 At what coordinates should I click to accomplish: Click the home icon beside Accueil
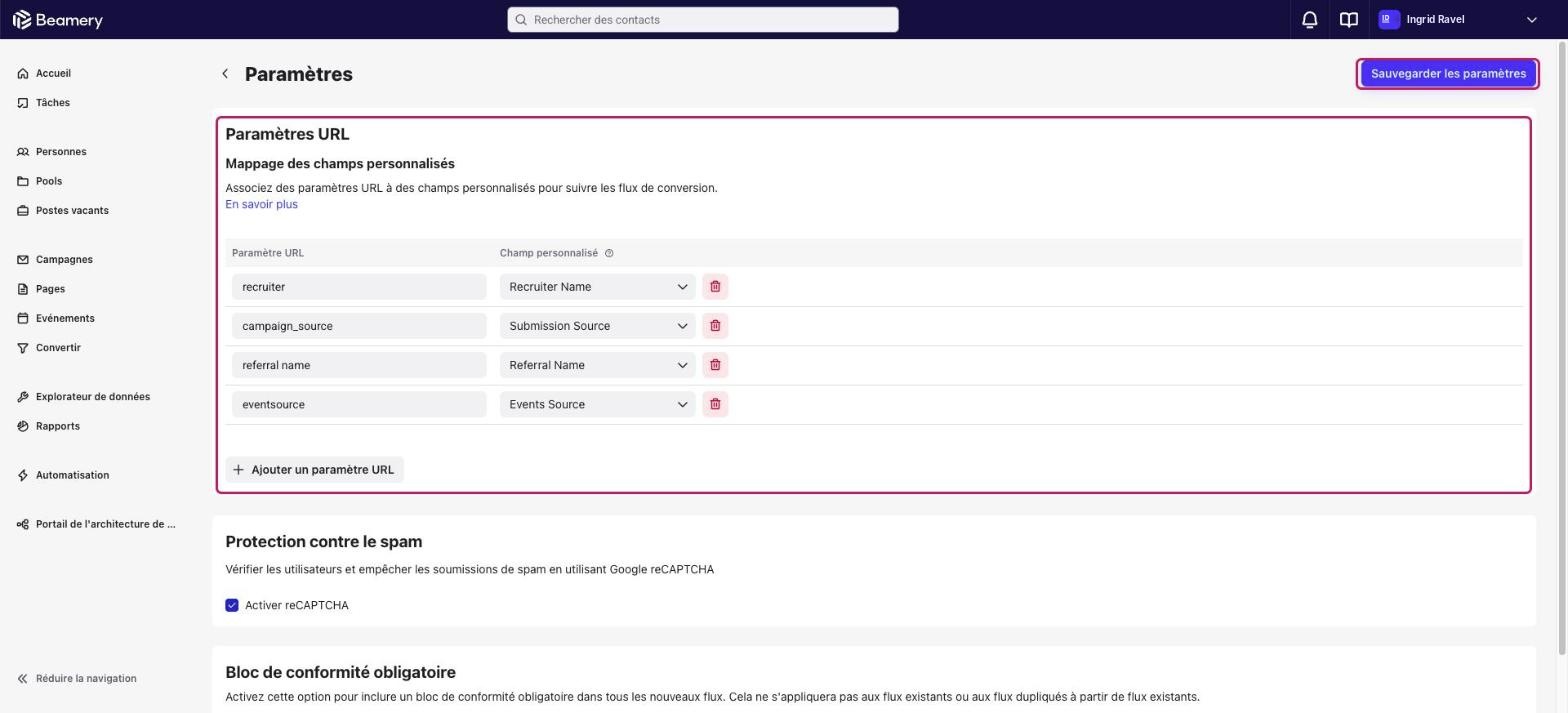pyautogui.click(x=23, y=74)
